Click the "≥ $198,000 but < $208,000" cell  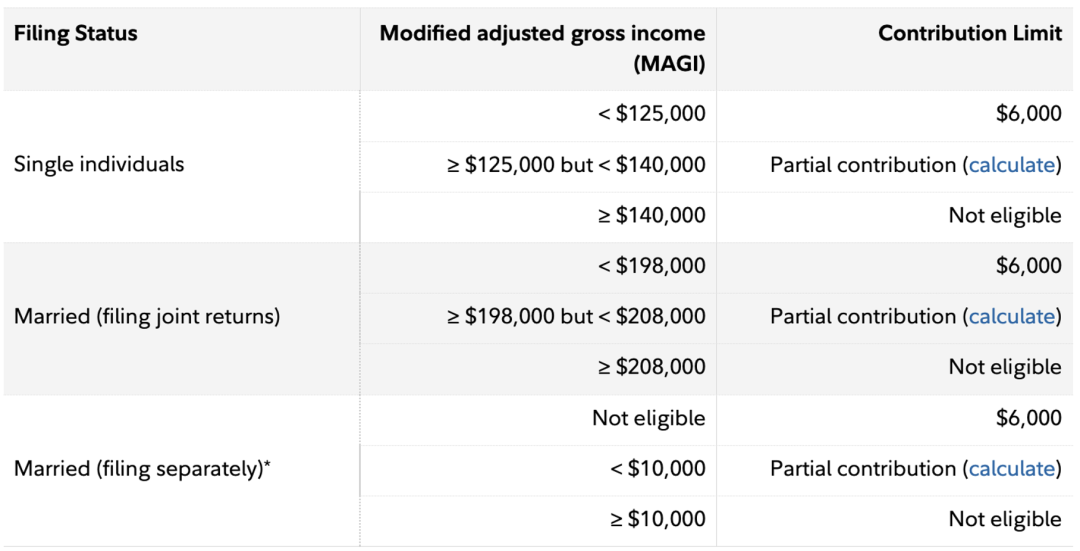click(576, 317)
